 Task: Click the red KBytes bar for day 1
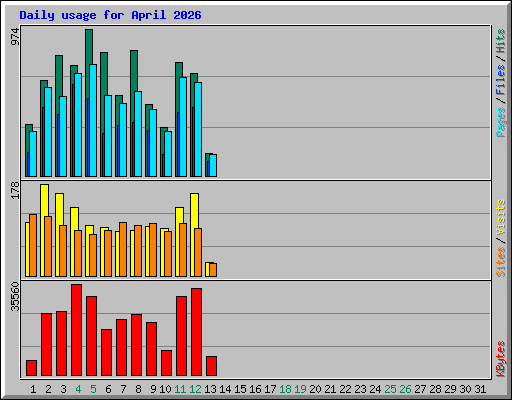coord(32,368)
